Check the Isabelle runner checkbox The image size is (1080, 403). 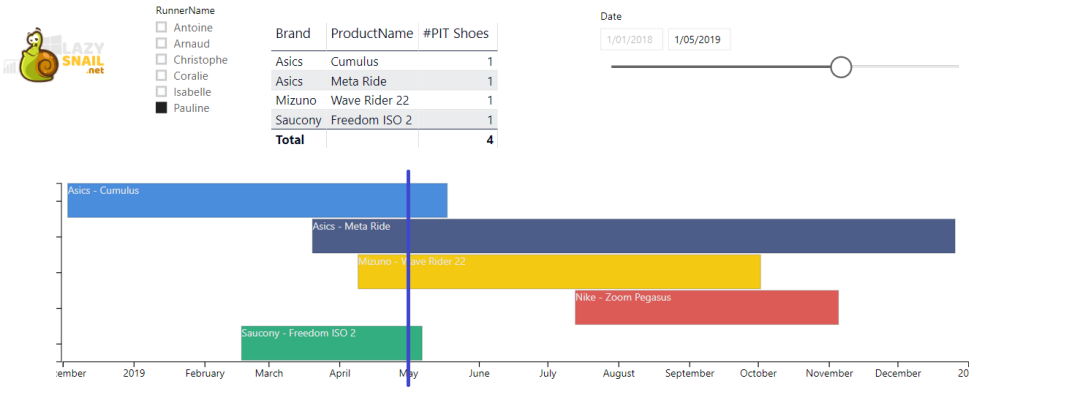[x=161, y=91]
